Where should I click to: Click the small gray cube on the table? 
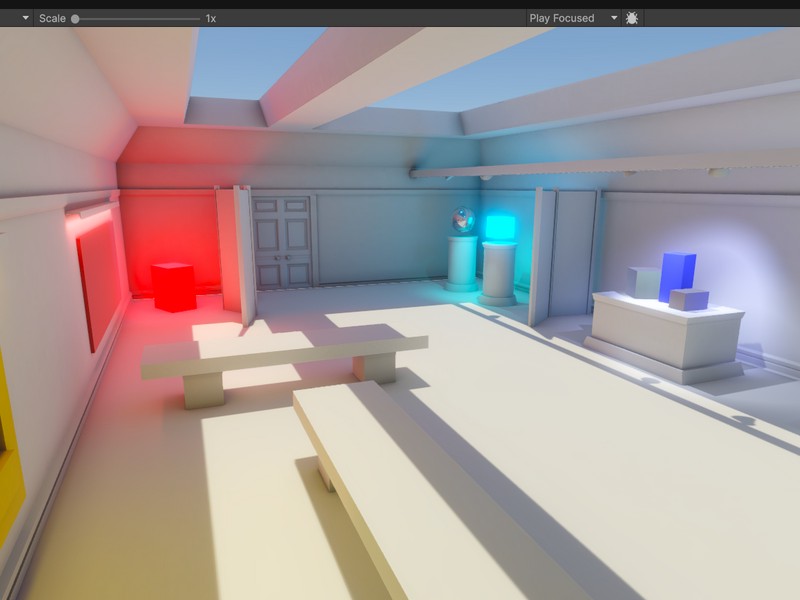coord(689,299)
